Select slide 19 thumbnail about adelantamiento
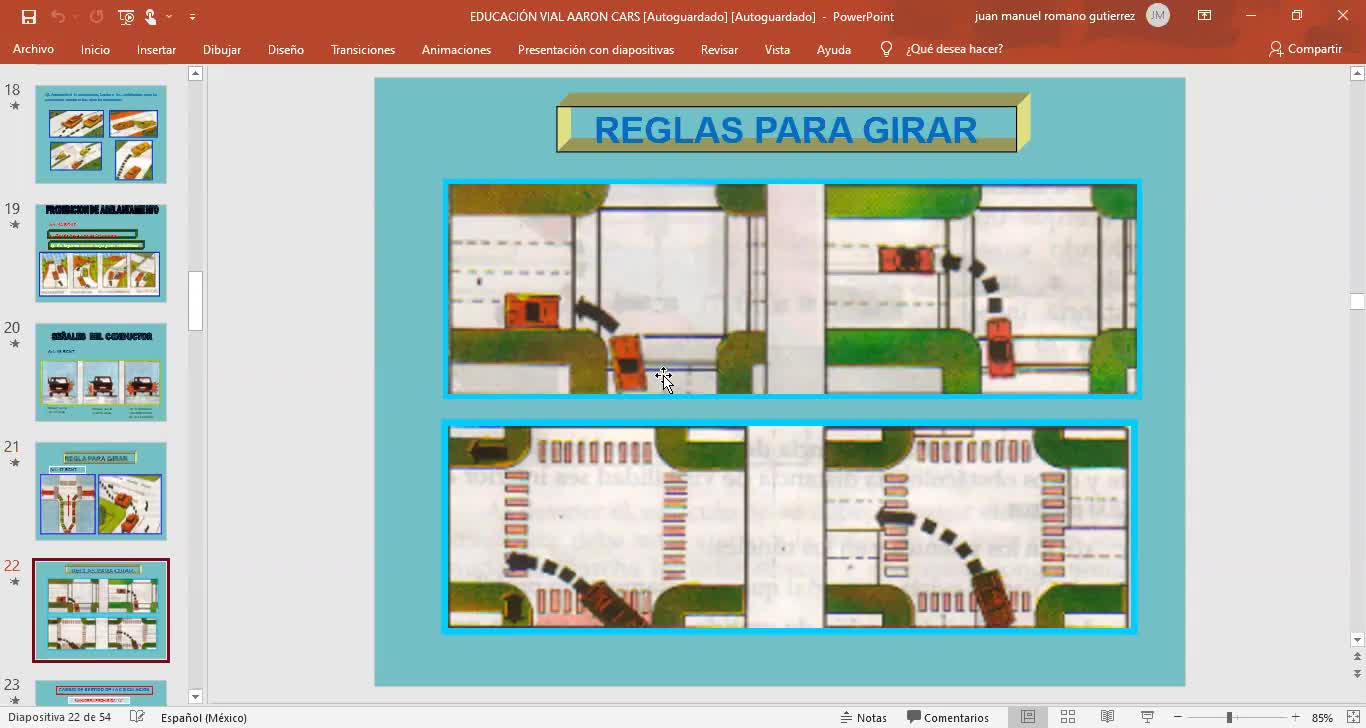The width and height of the screenshot is (1366, 728). coord(101,253)
